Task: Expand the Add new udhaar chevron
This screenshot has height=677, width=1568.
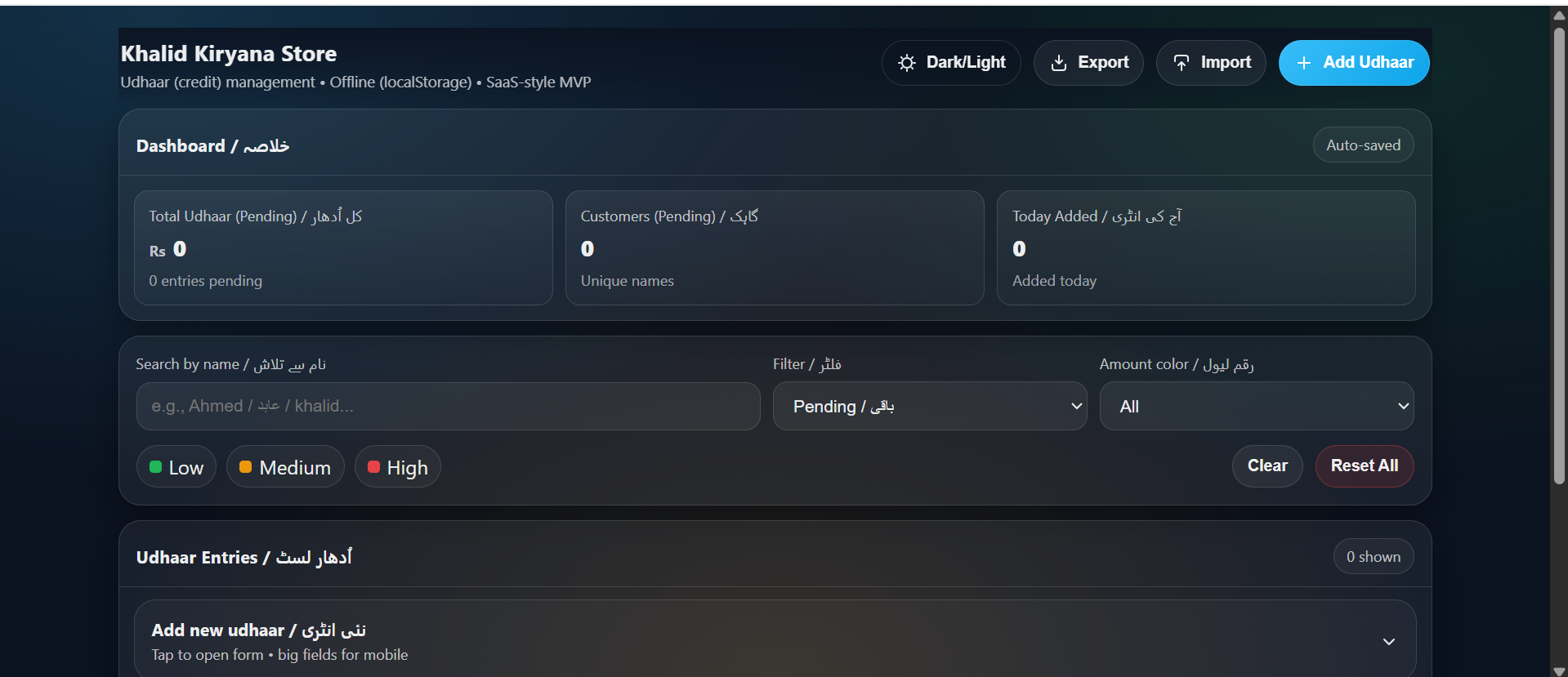Action: [1388, 642]
